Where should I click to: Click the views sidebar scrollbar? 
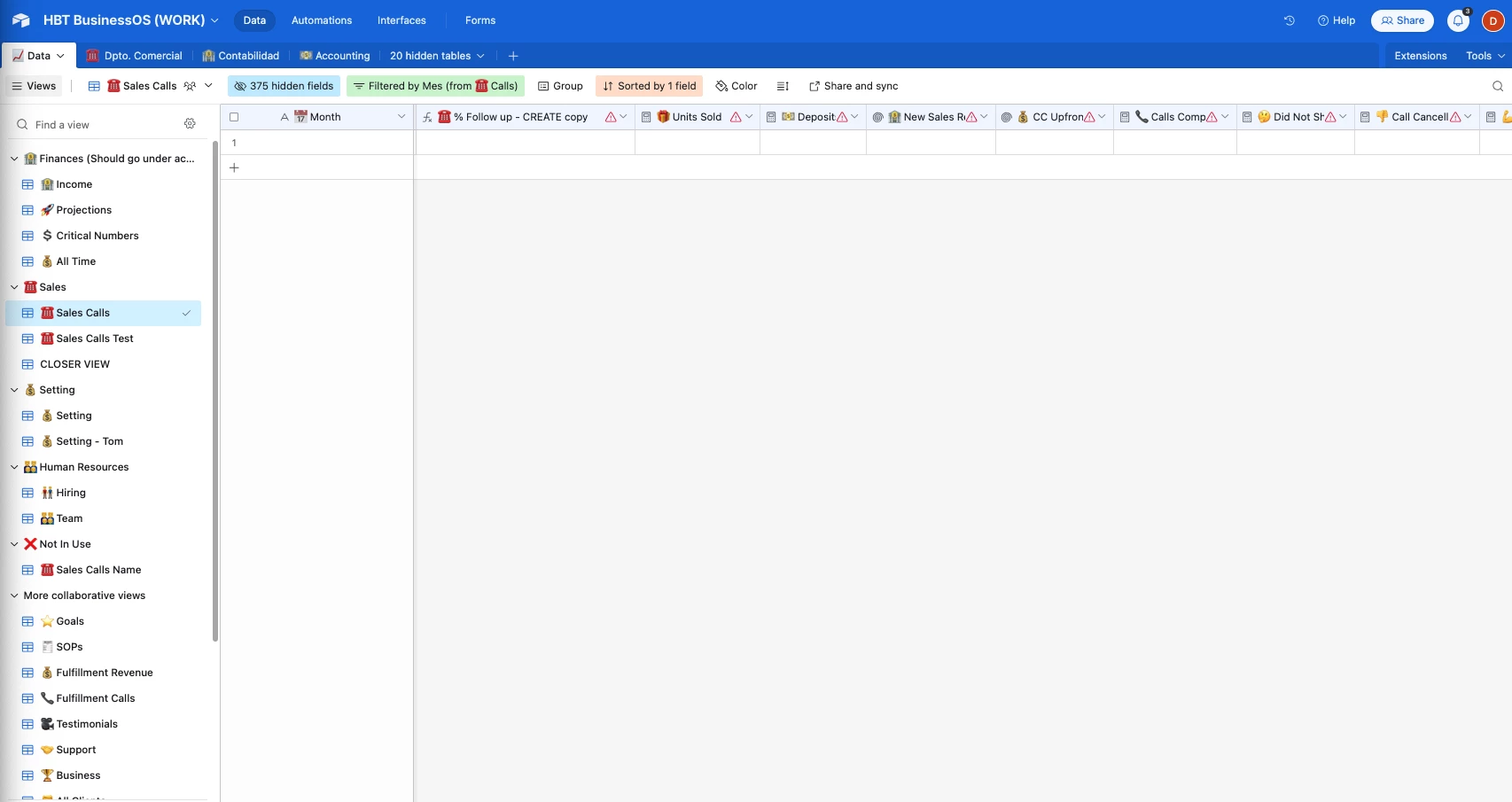[x=215, y=390]
